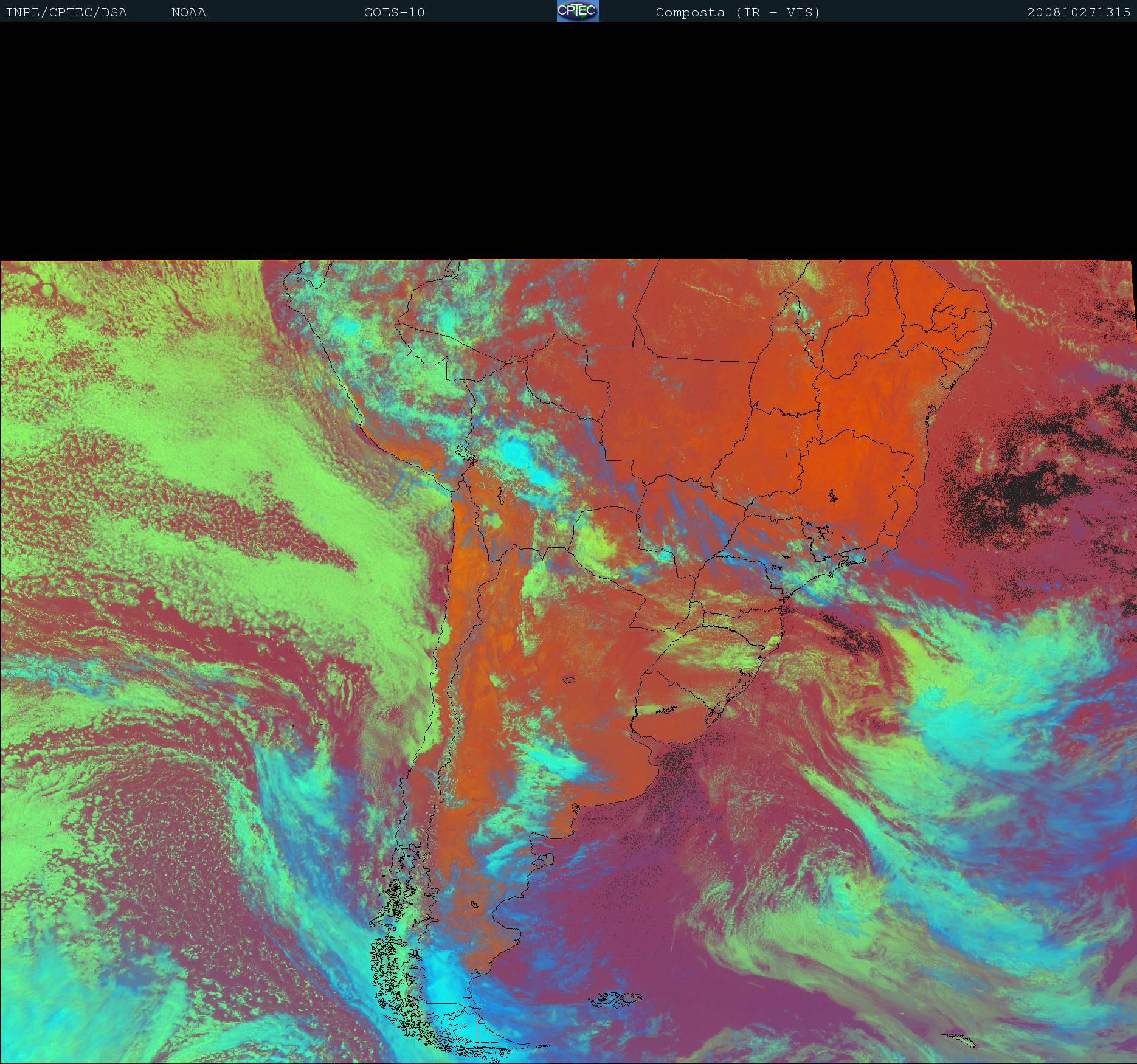Select the Mar Chiquita lake outline in Argentina
Image resolution: width=1137 pixels, height=1064 pixels.
[570, 680]
